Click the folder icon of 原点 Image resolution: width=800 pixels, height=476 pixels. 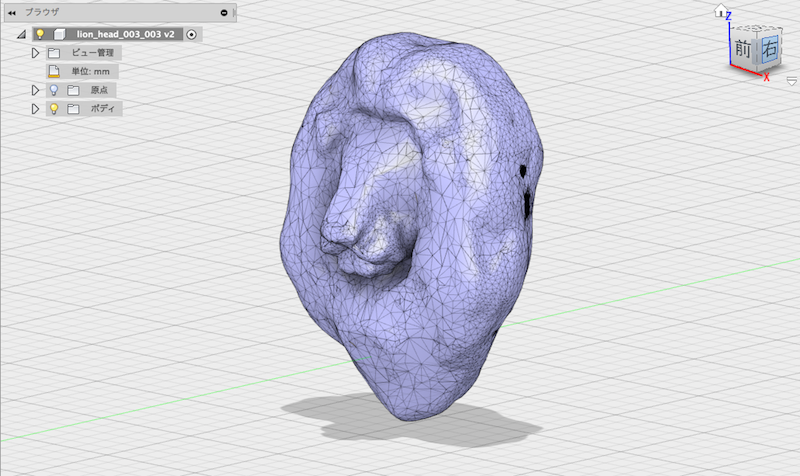tap(73, 90)
